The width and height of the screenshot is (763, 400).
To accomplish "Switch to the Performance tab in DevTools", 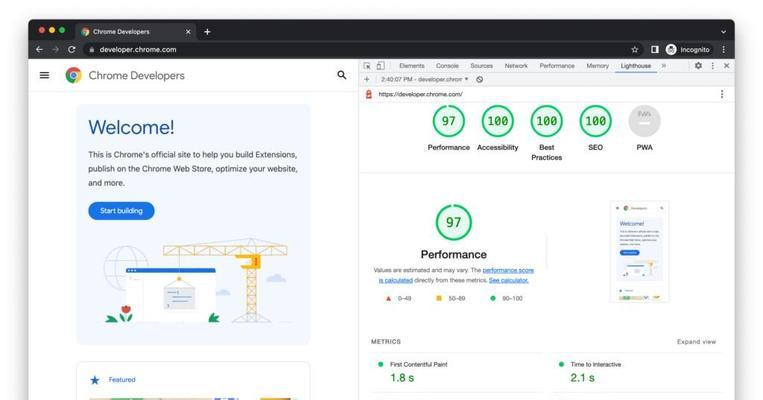I will point(557,66).
